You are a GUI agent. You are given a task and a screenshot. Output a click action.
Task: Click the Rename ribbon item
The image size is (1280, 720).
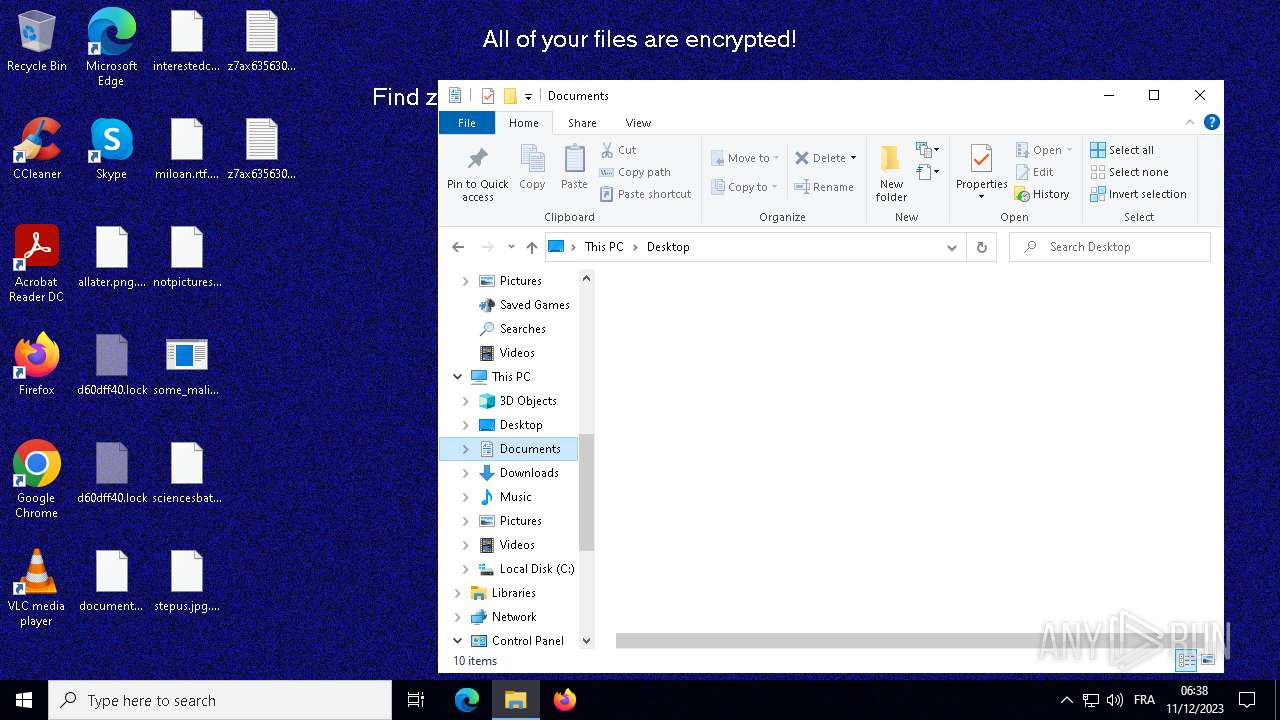coord(824,187)
